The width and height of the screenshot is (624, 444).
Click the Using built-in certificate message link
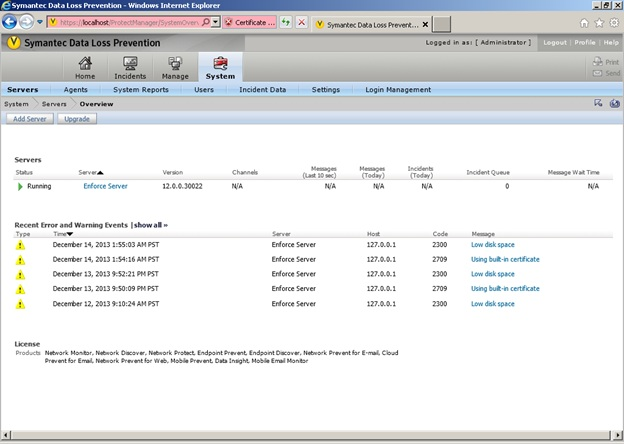[x=505, y=259]
